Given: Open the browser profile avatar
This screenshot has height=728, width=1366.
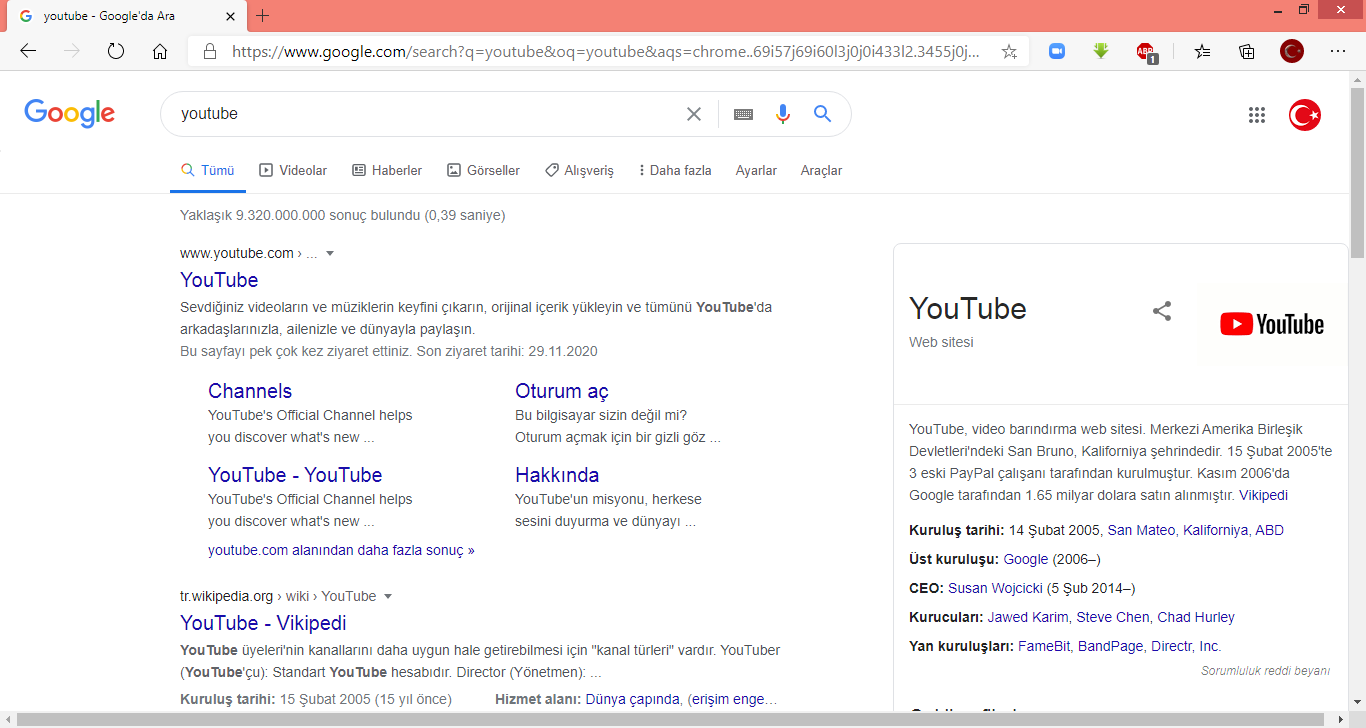Looking at the screenshot, I should (1292, 51).
